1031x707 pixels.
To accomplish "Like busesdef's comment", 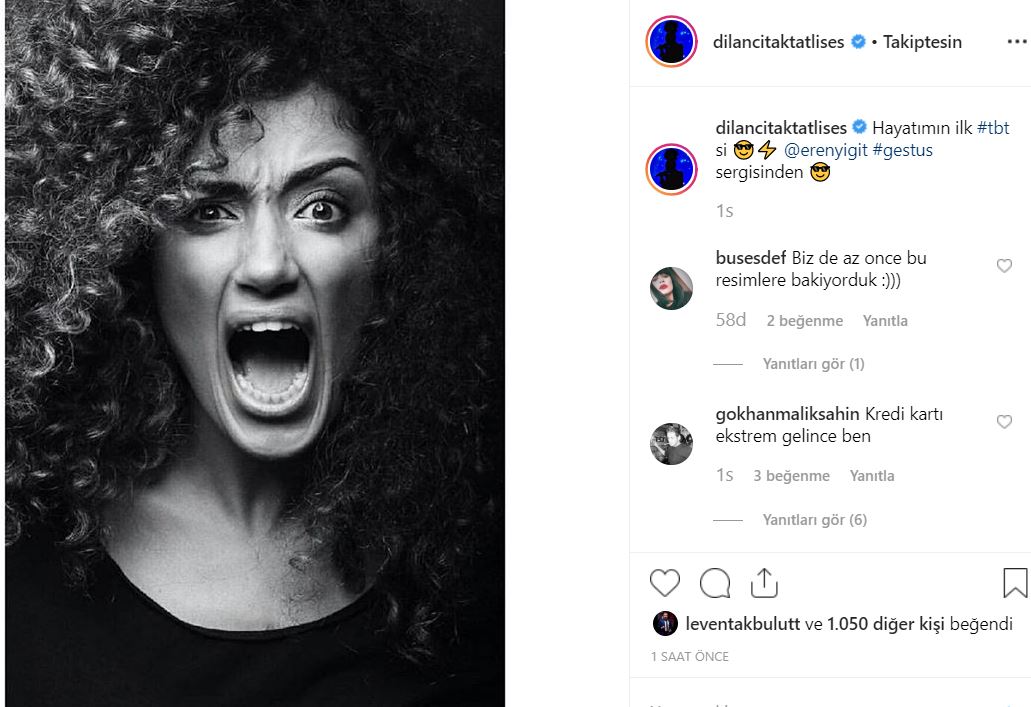I will coord(1004,266).
